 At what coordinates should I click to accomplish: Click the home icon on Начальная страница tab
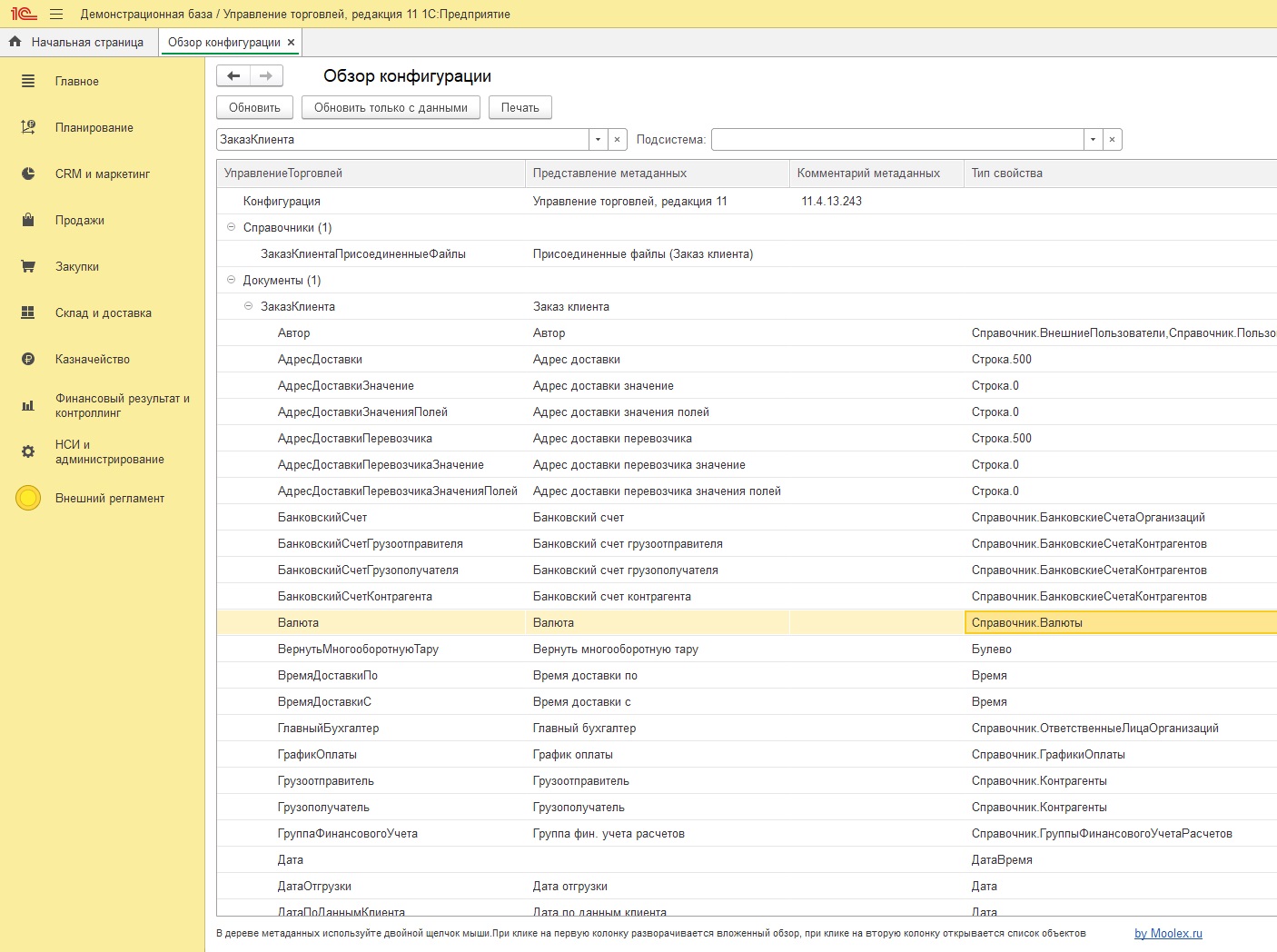[15, 42]
